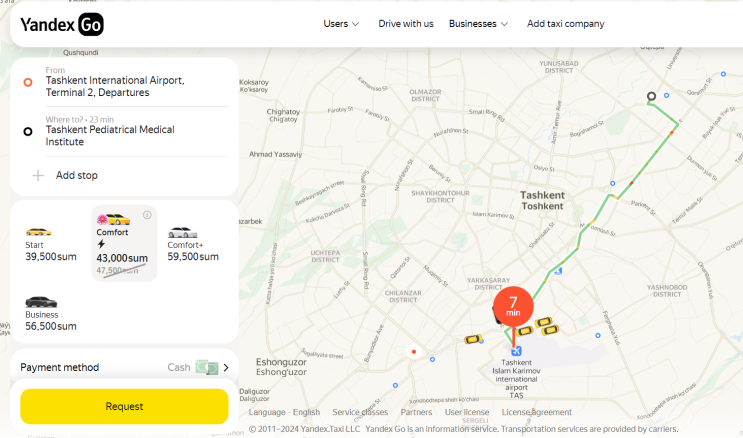Screen dimensions: 743x438
Task: Select the Business tariff black car
Action: pos(41,301)
